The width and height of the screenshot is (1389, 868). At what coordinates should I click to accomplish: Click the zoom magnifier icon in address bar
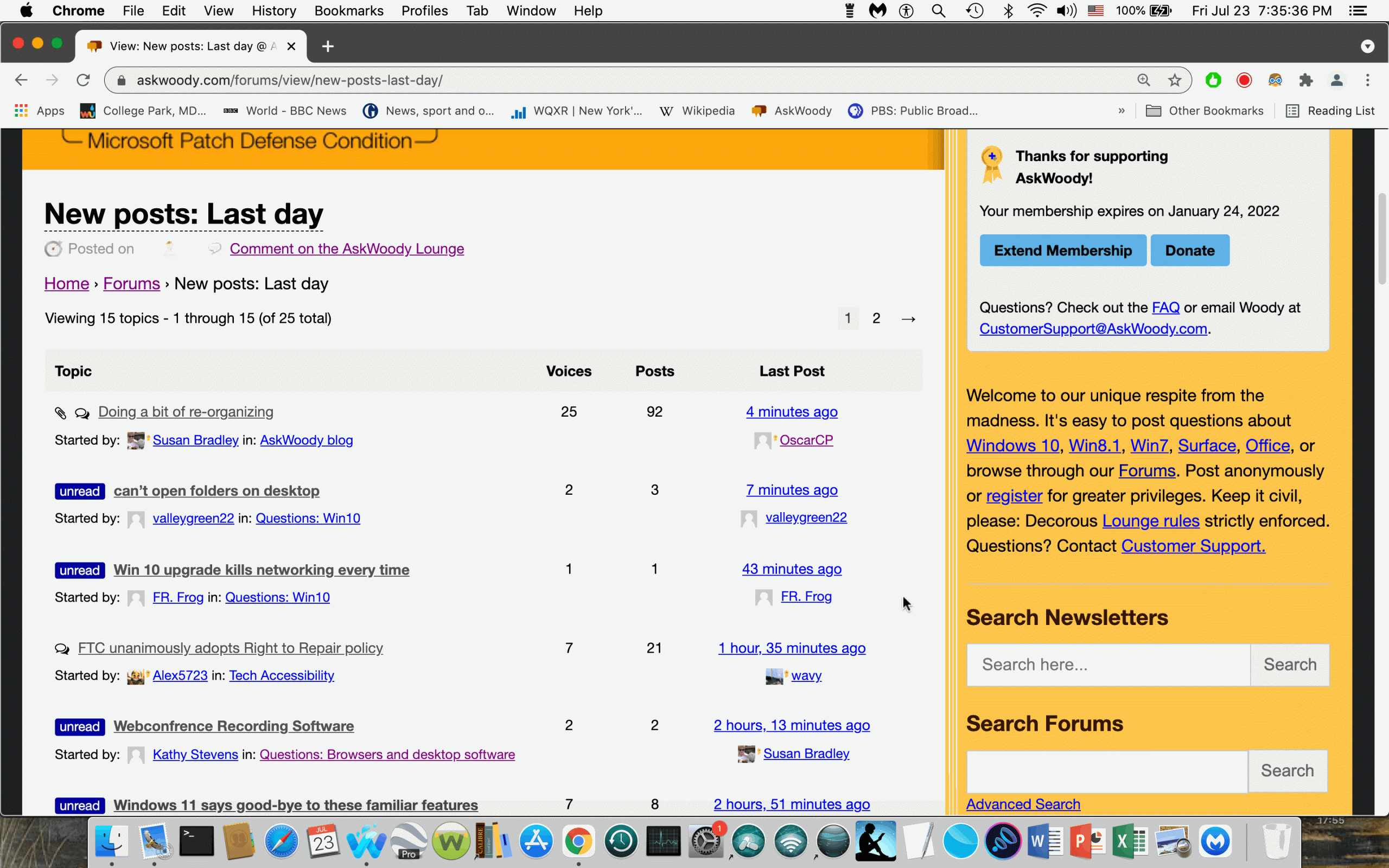(x=1143, y=80)
